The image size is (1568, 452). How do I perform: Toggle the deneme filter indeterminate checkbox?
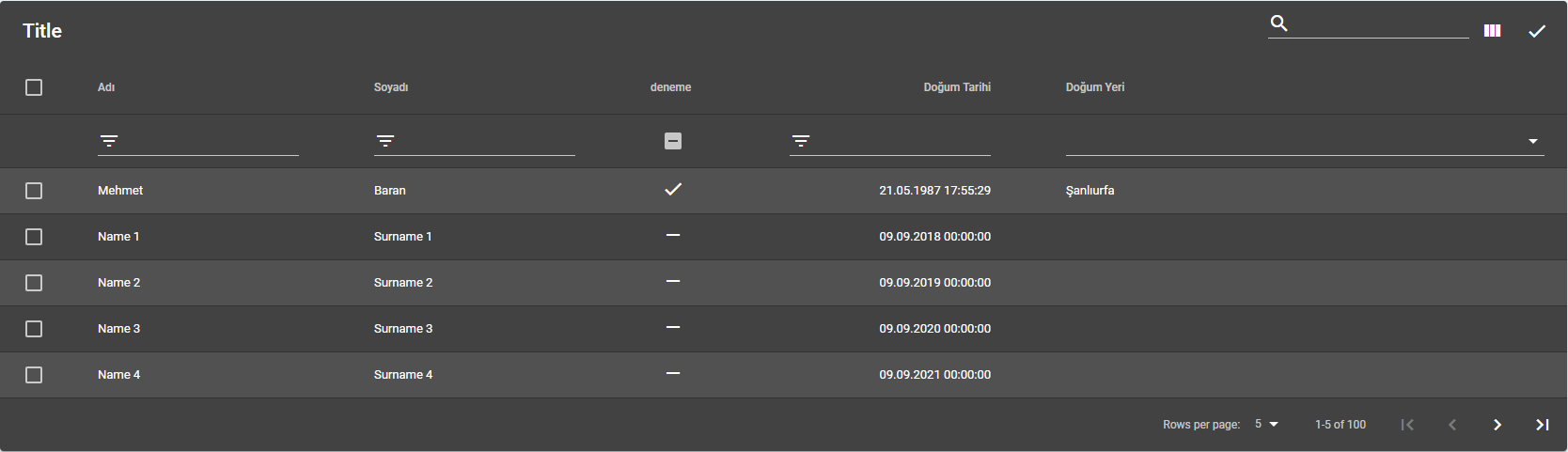(x=673, y=141)
